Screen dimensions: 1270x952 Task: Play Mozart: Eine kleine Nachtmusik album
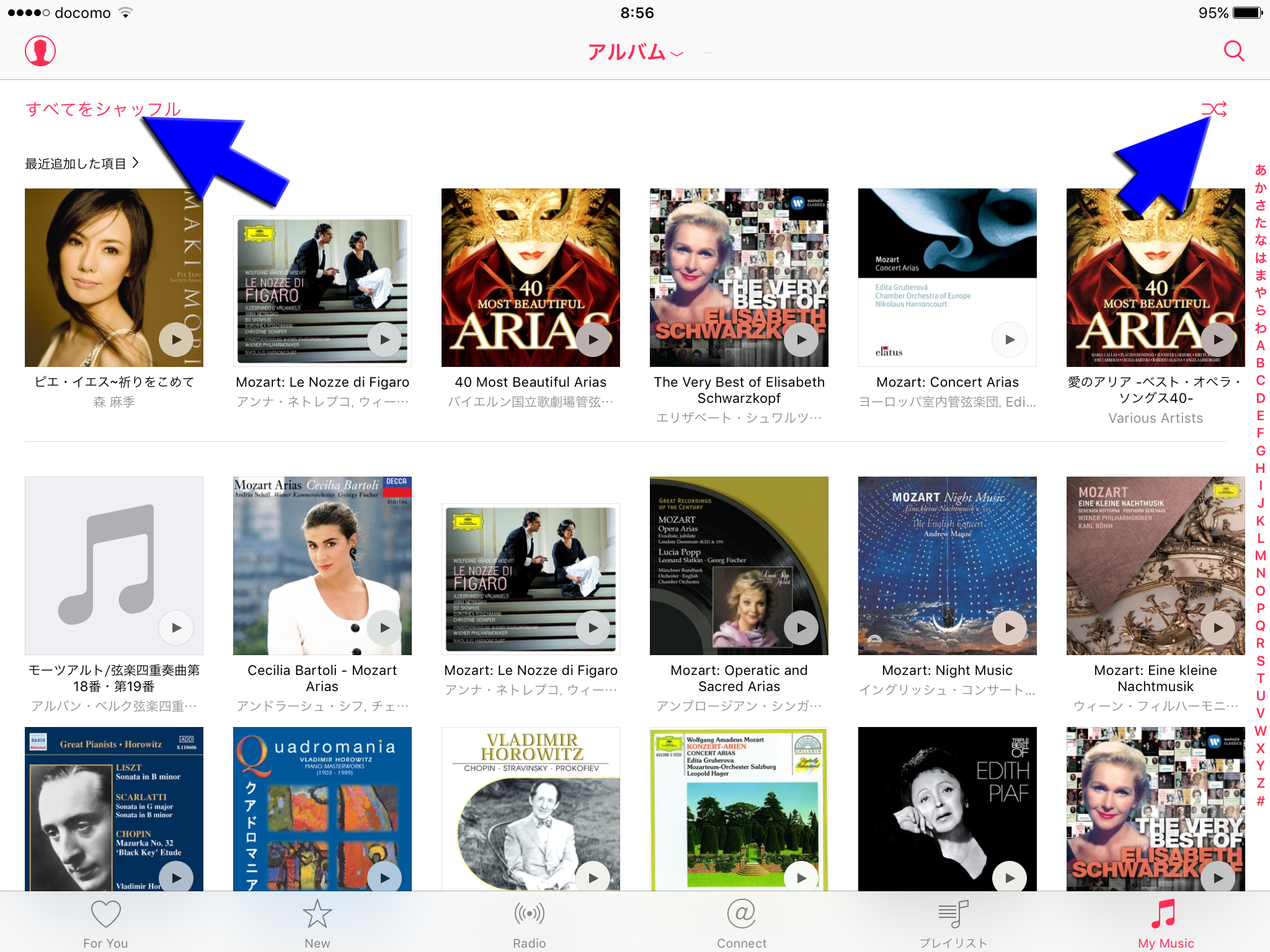[x=1218, y=628]
